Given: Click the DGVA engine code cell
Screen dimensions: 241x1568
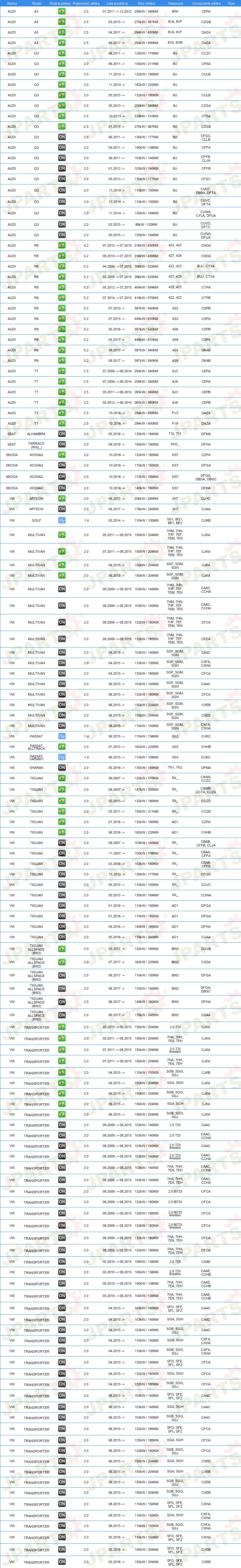Looking at the screenshot, I should pyautogui.click(x=206, y=948).
